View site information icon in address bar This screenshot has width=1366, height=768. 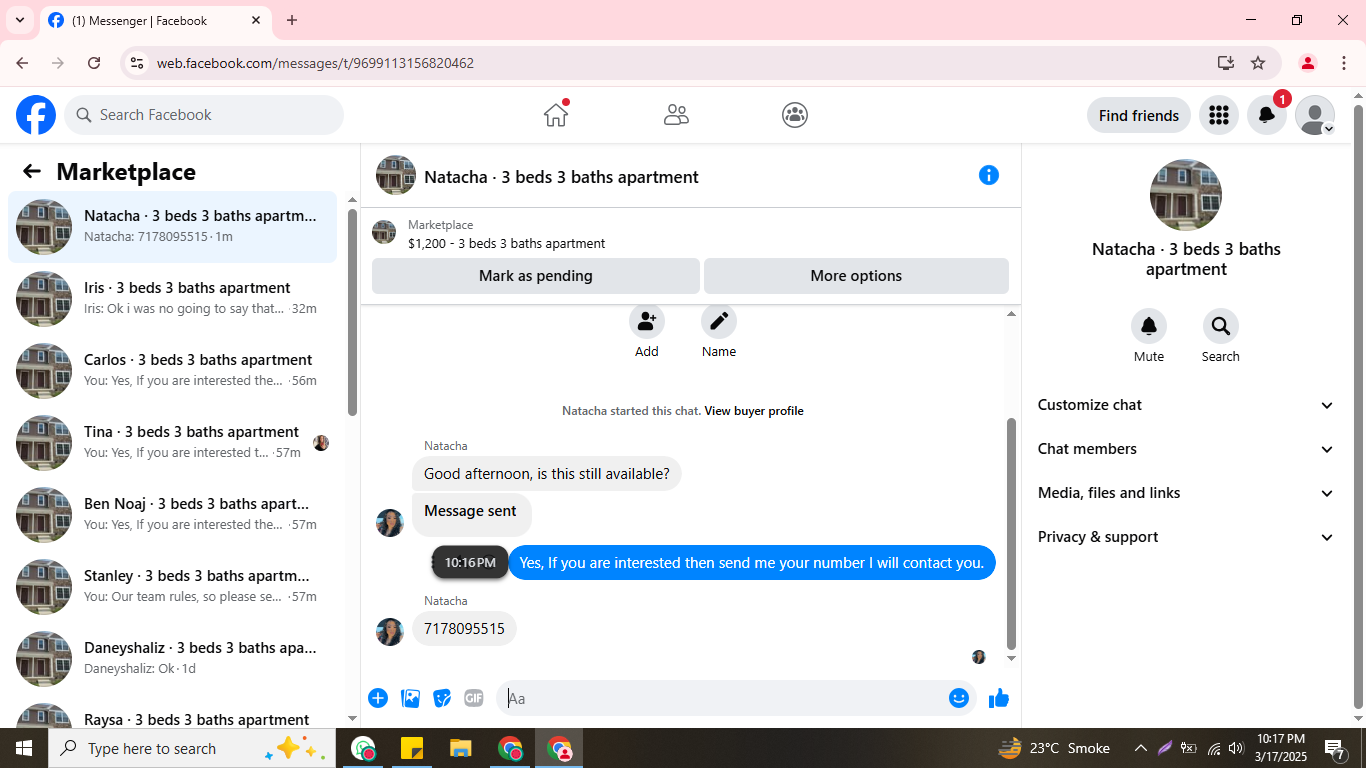(137, 63)
